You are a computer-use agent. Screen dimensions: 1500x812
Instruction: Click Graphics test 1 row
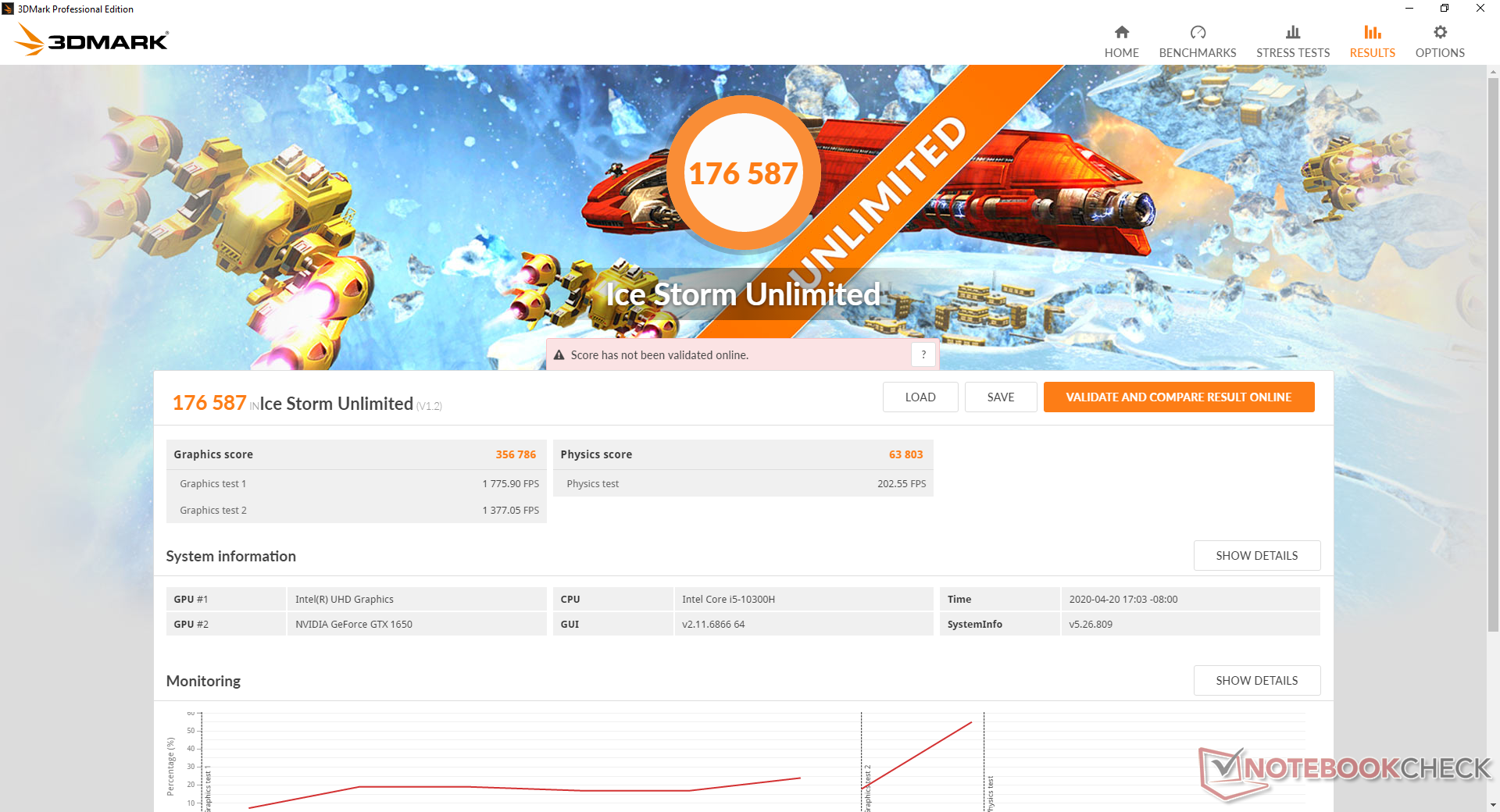click(x=356, y=483)
